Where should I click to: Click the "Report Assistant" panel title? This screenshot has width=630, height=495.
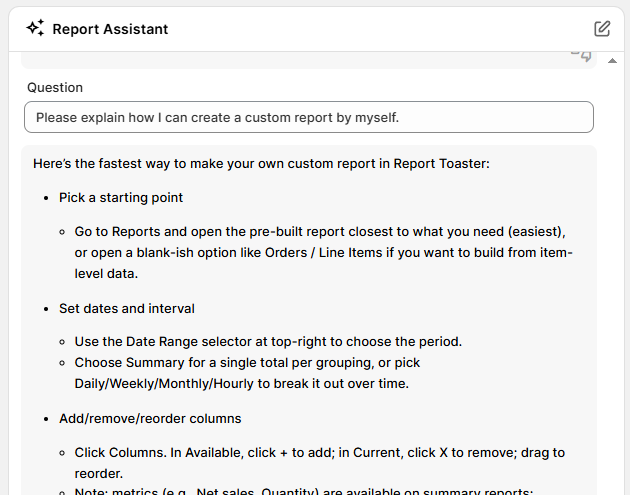[x=110, y=29]
